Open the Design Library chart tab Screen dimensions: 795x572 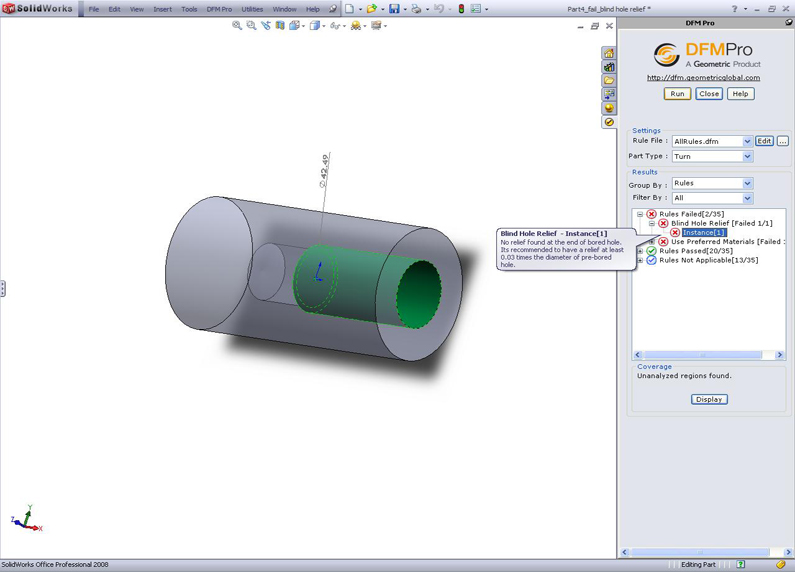point(609,67)
